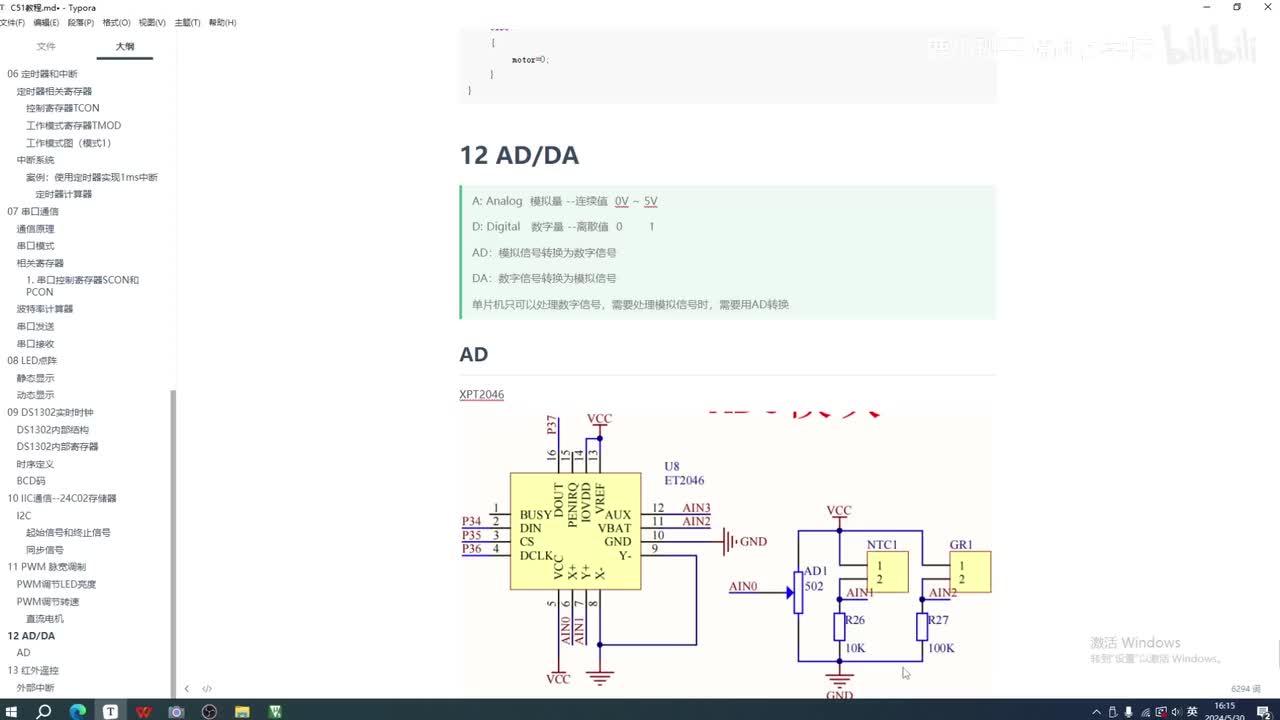Open the camera app icon in the taskbar
Screen dimensions: 1280x720
(176, 712)
